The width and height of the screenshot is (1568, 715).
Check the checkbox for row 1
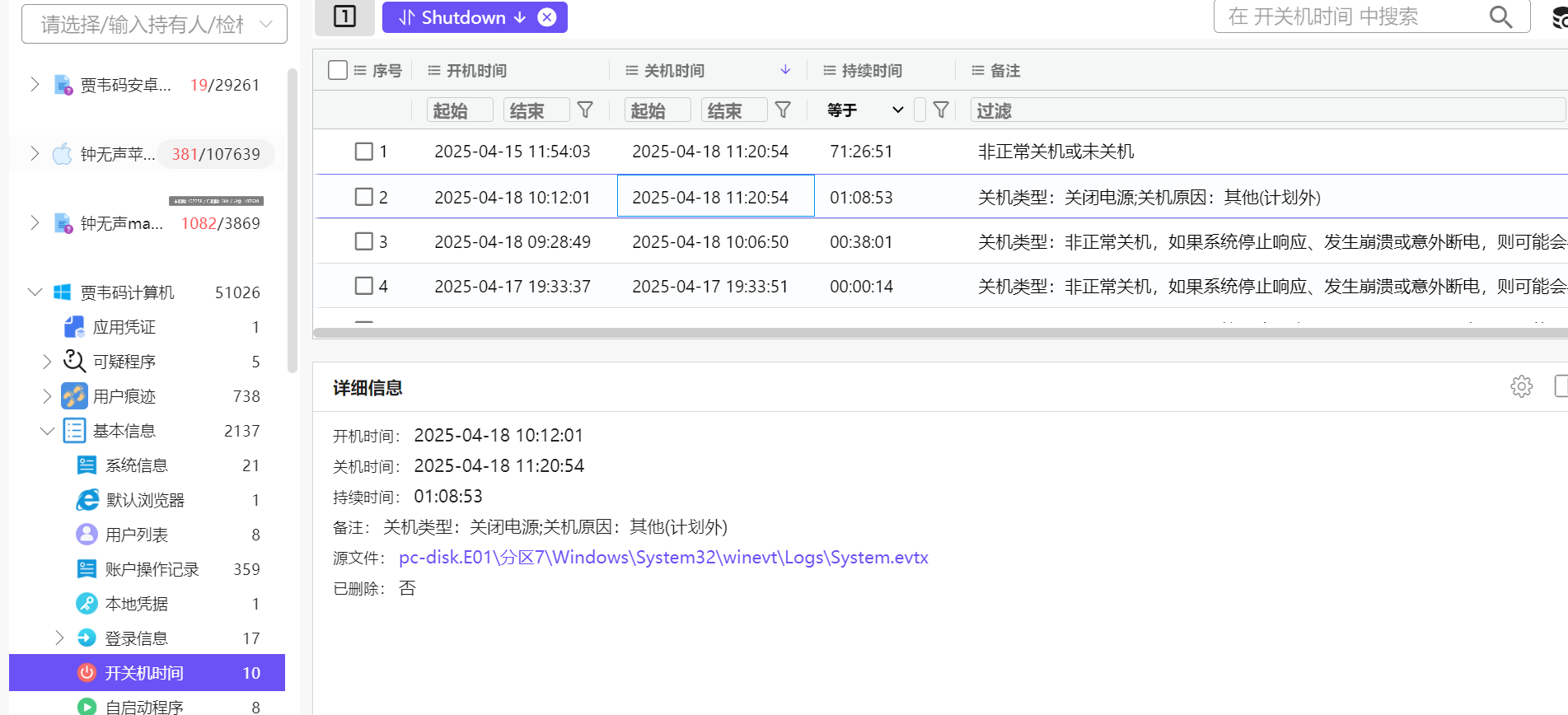[363, 152]
